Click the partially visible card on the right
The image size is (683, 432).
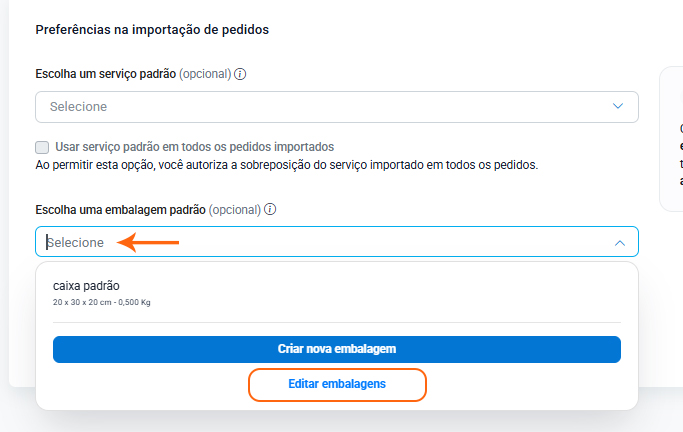[x=672, y=140]
